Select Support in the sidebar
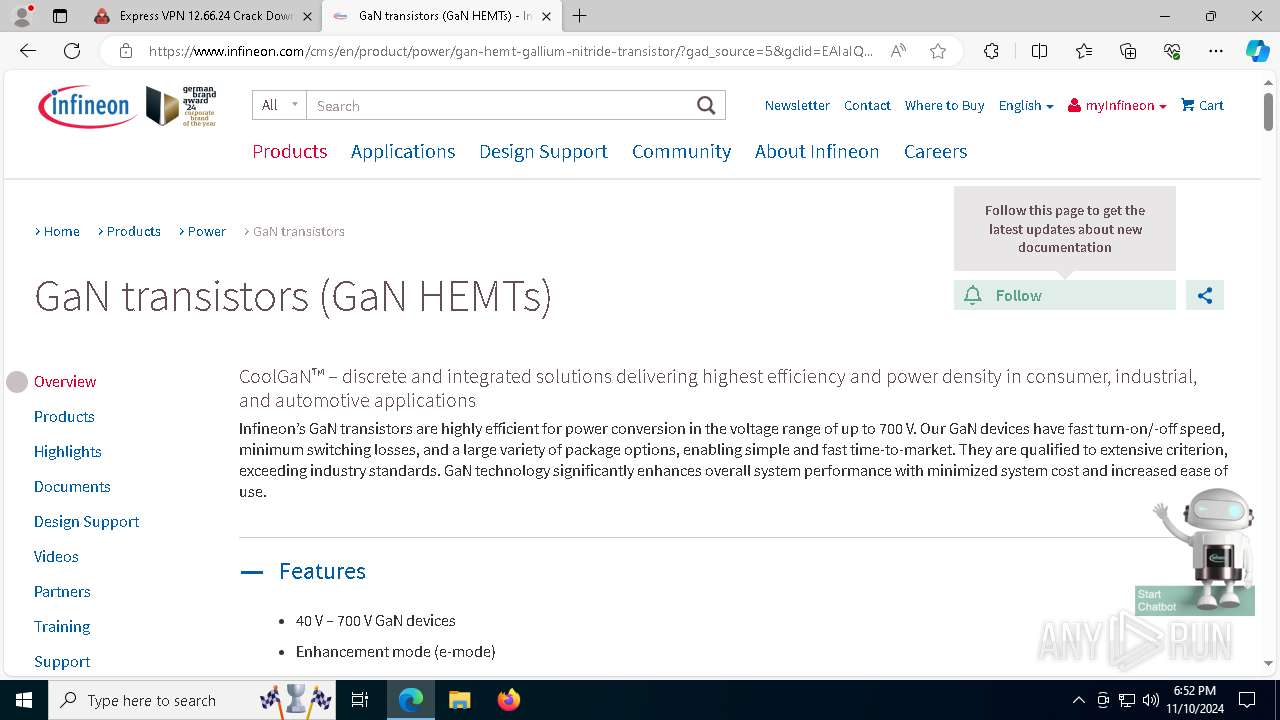 (x=62, y=661)
